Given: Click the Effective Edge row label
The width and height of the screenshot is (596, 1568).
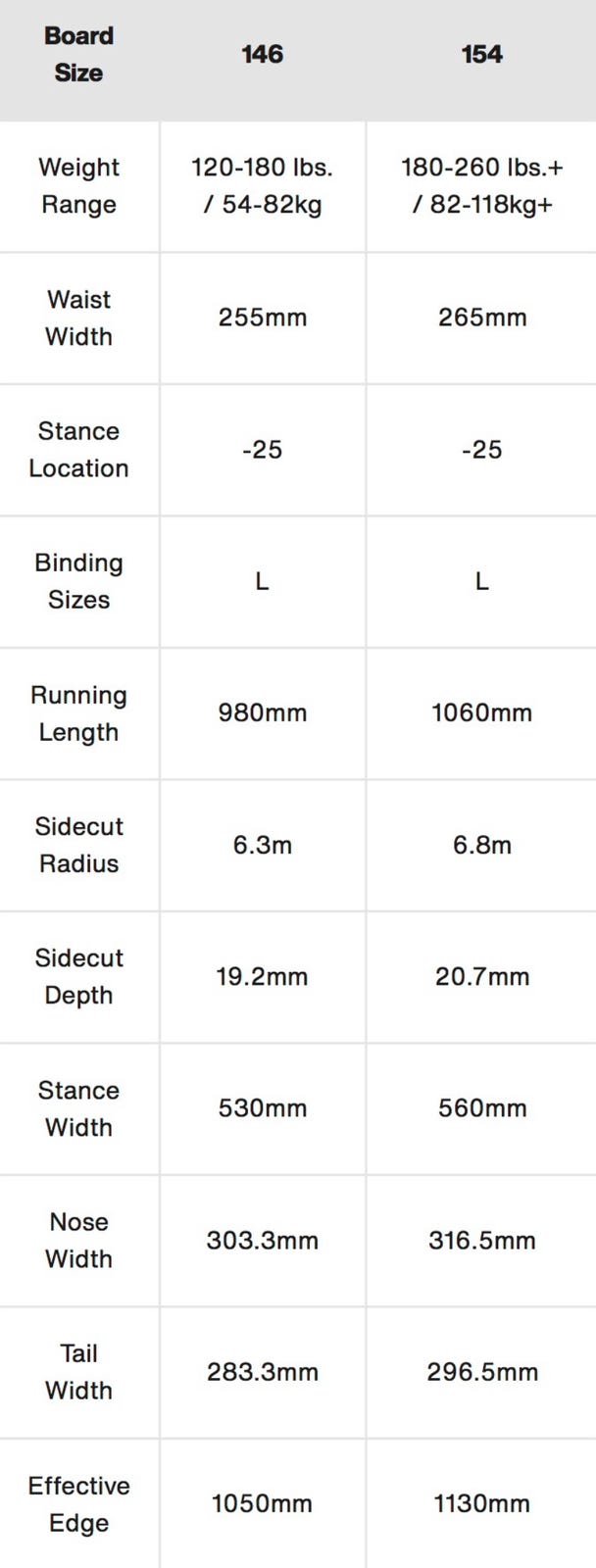Looking at the screenshot, I should tap(78, 1503).
